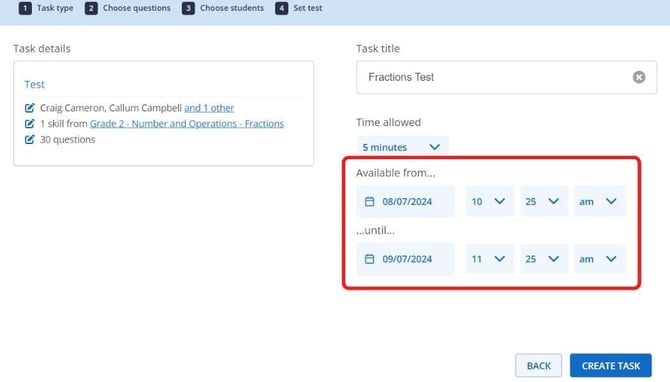Open the 'and 1 other' students link
Screen dimensions: 670x382
coord(209,108)
